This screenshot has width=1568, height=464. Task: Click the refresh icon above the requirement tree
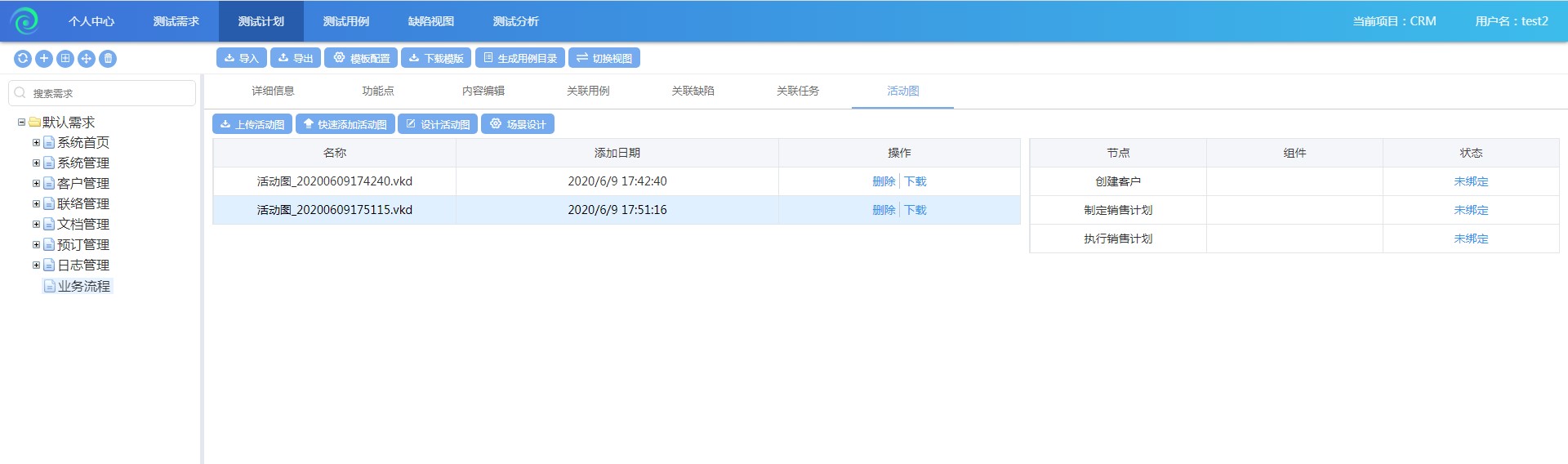[23, 59]
